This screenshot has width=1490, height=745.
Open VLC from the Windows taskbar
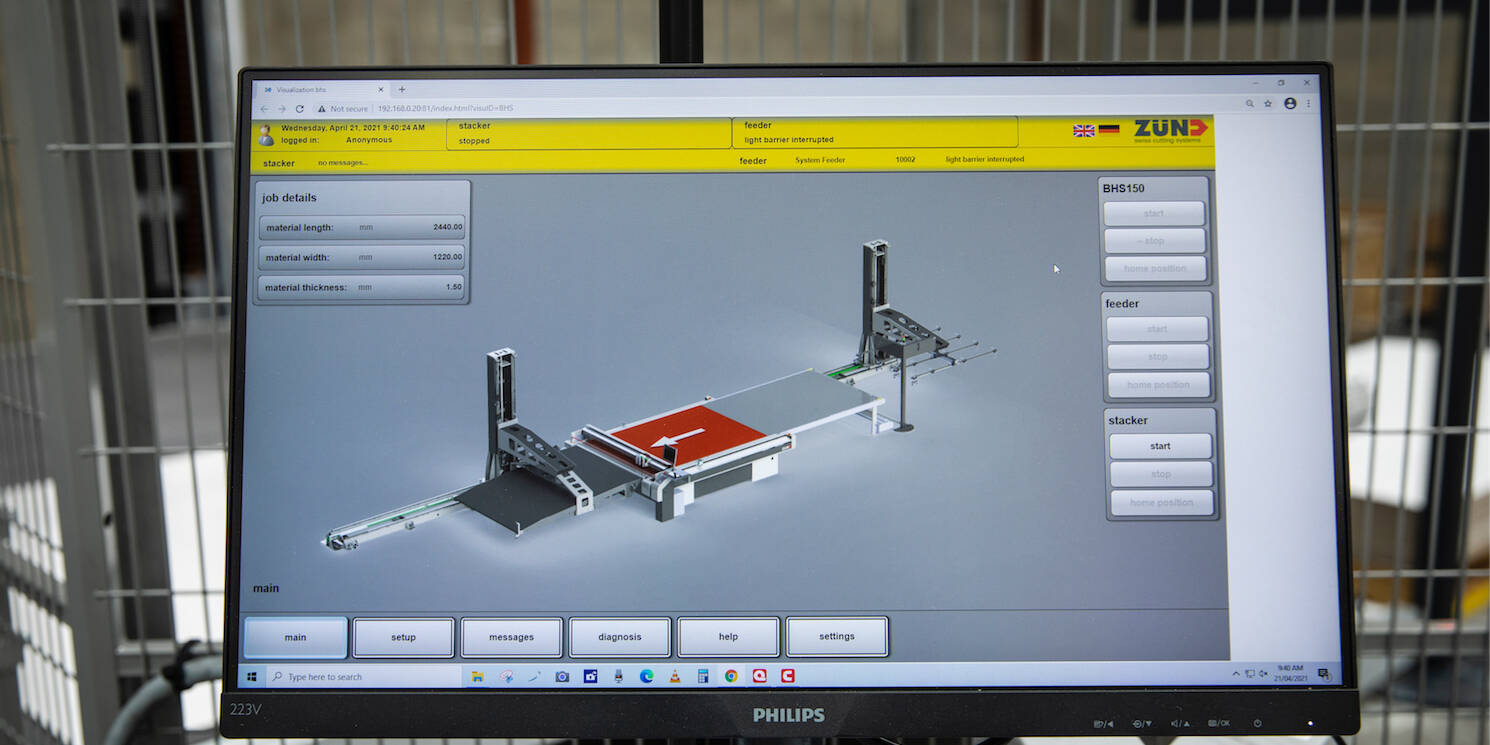click(675, 676)
